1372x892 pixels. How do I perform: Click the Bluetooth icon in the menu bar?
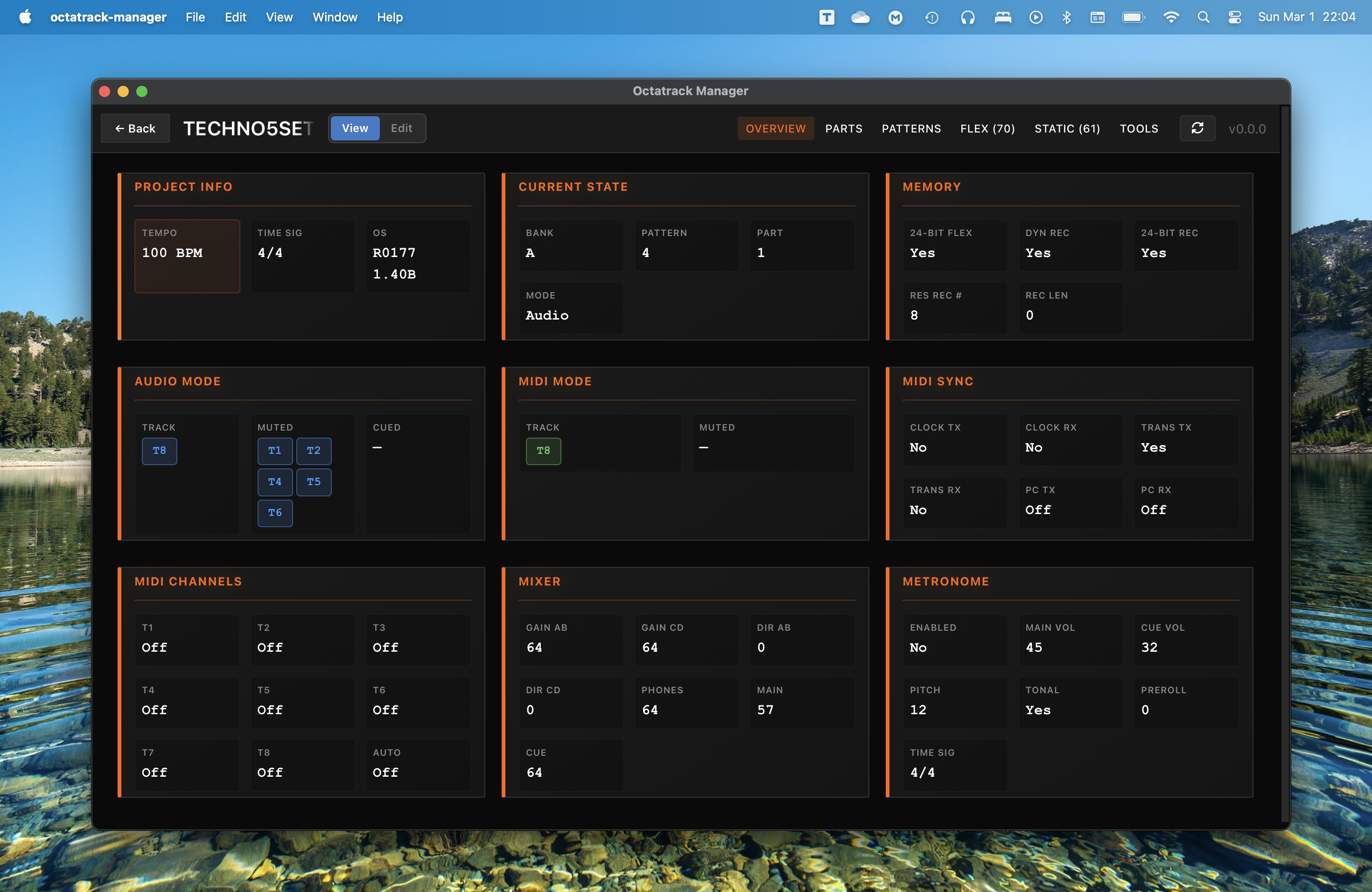(1066, 17)
